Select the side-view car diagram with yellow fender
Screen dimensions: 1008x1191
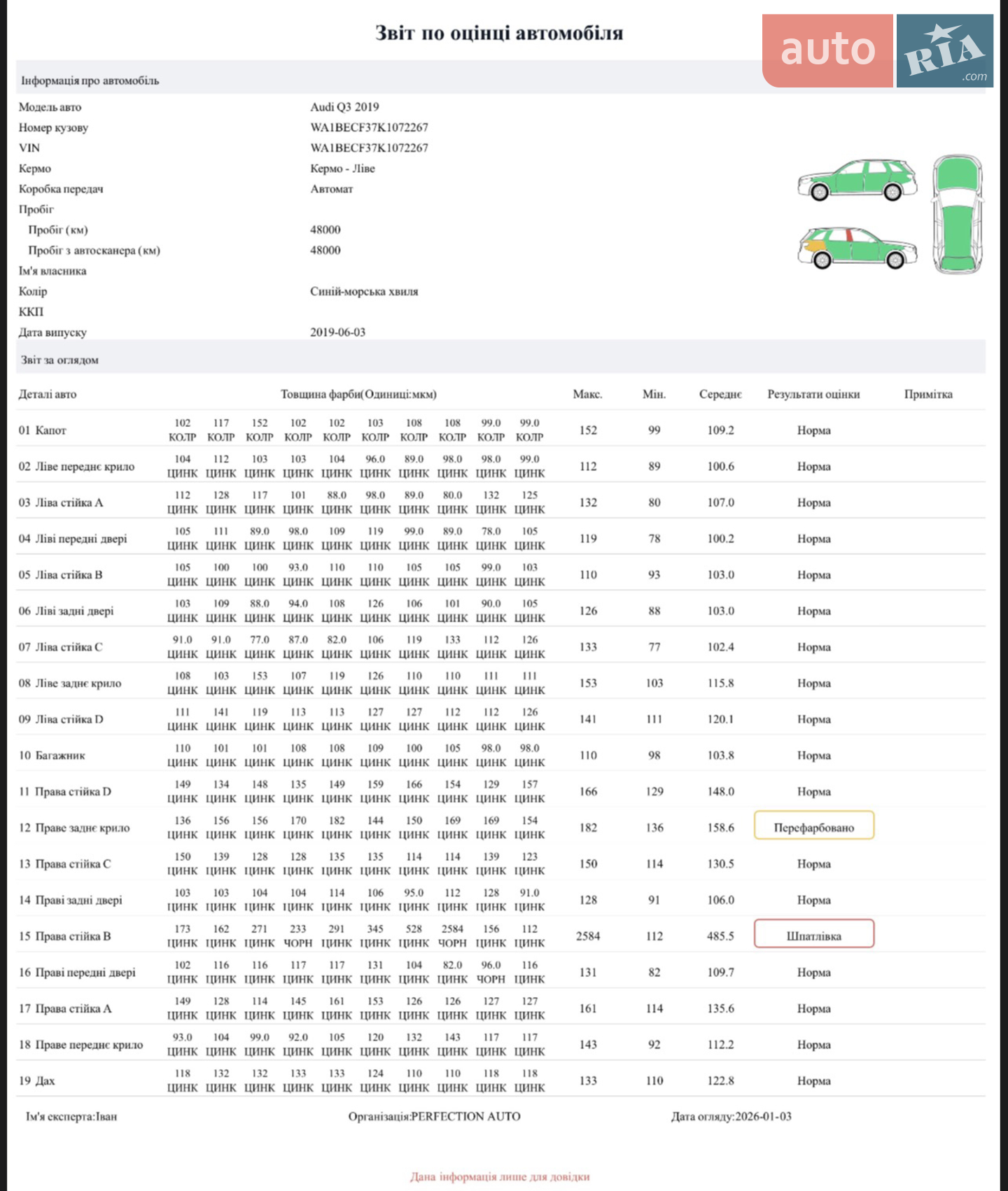857,247
